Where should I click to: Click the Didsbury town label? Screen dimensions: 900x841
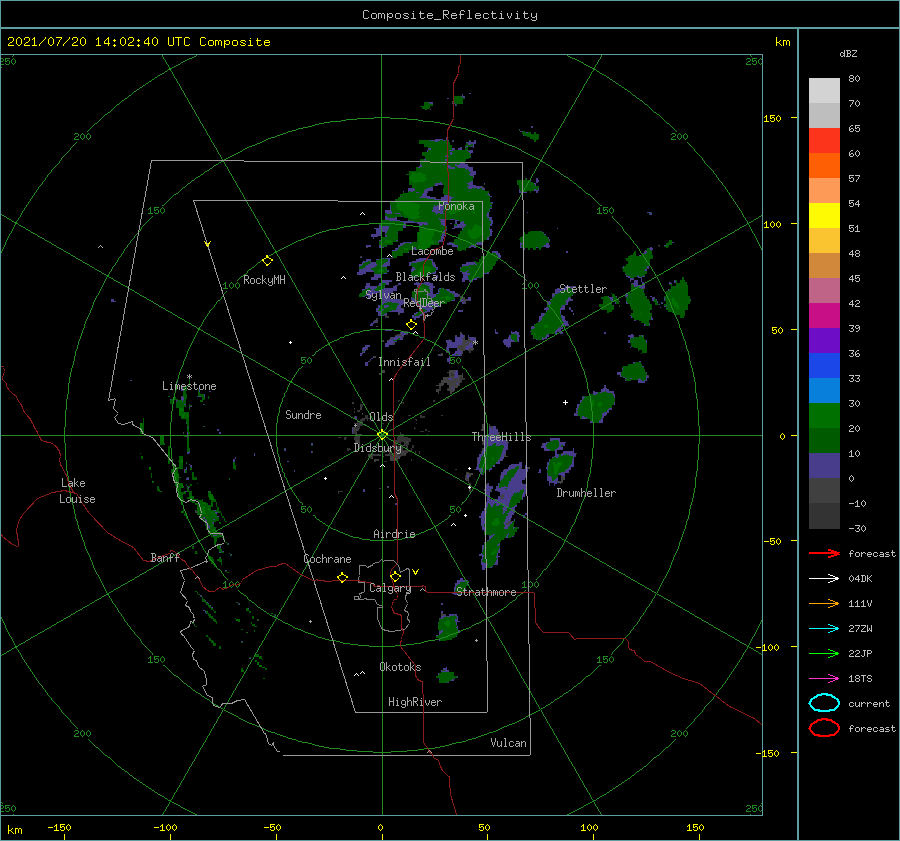point(377,448)
